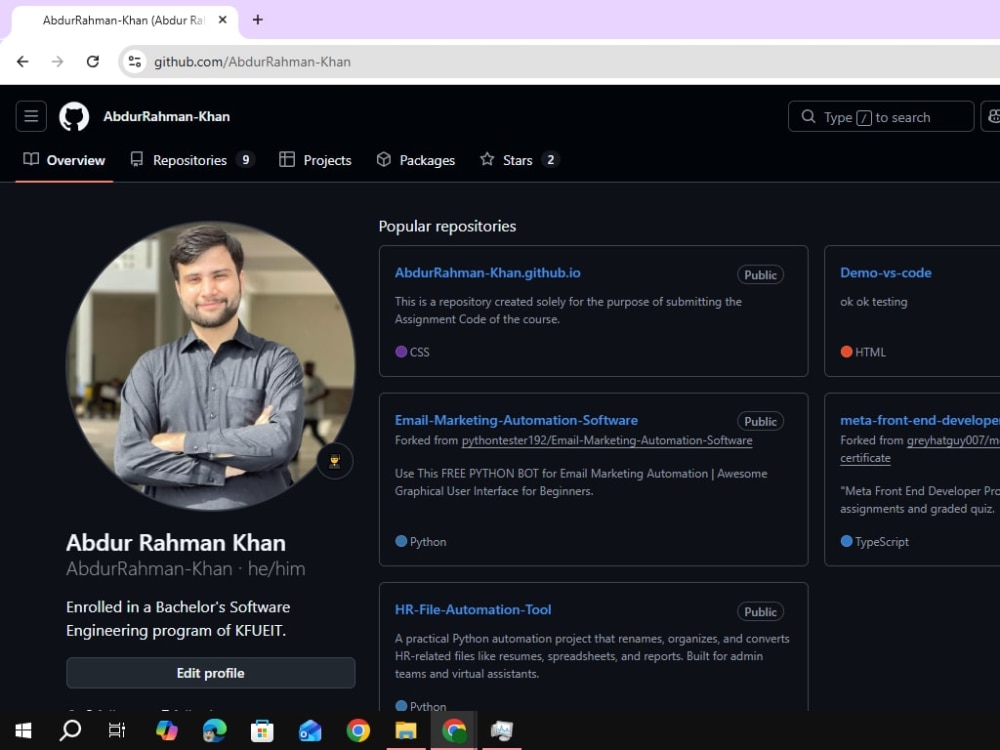Click the GitHub Octocat logo

[74, 117]
